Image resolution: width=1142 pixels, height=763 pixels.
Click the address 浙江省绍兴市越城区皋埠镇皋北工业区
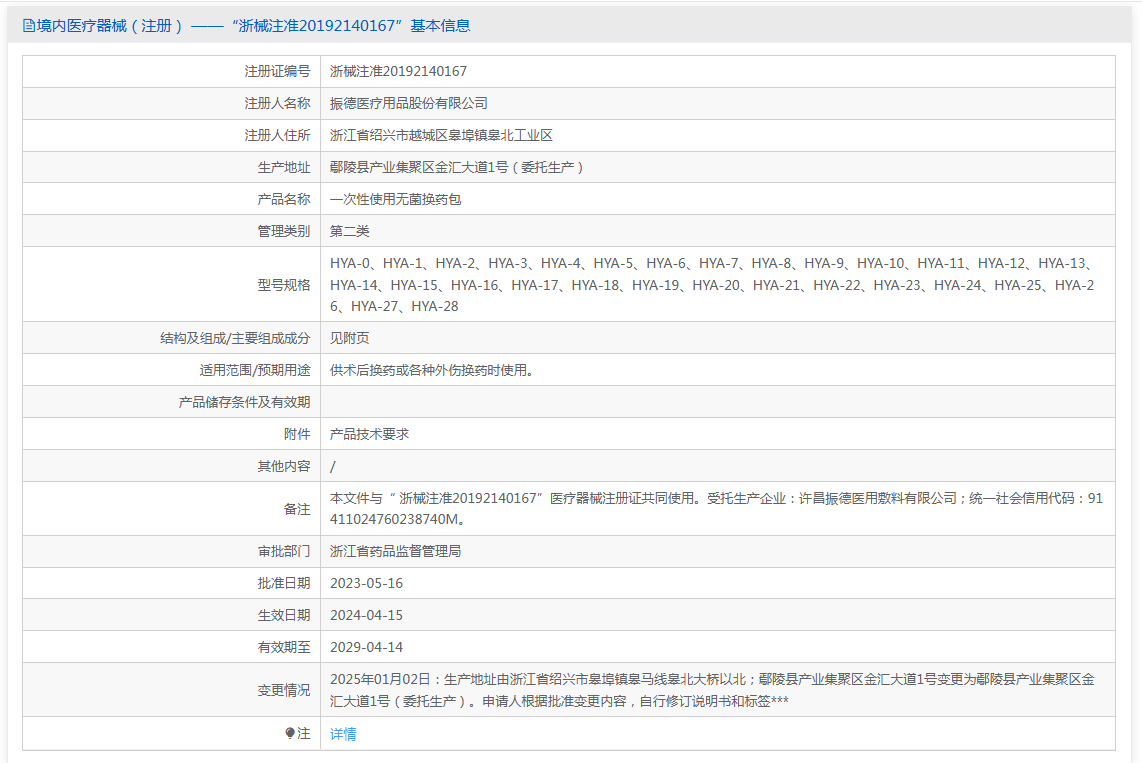pyautogui.click(x=441, y=135)
